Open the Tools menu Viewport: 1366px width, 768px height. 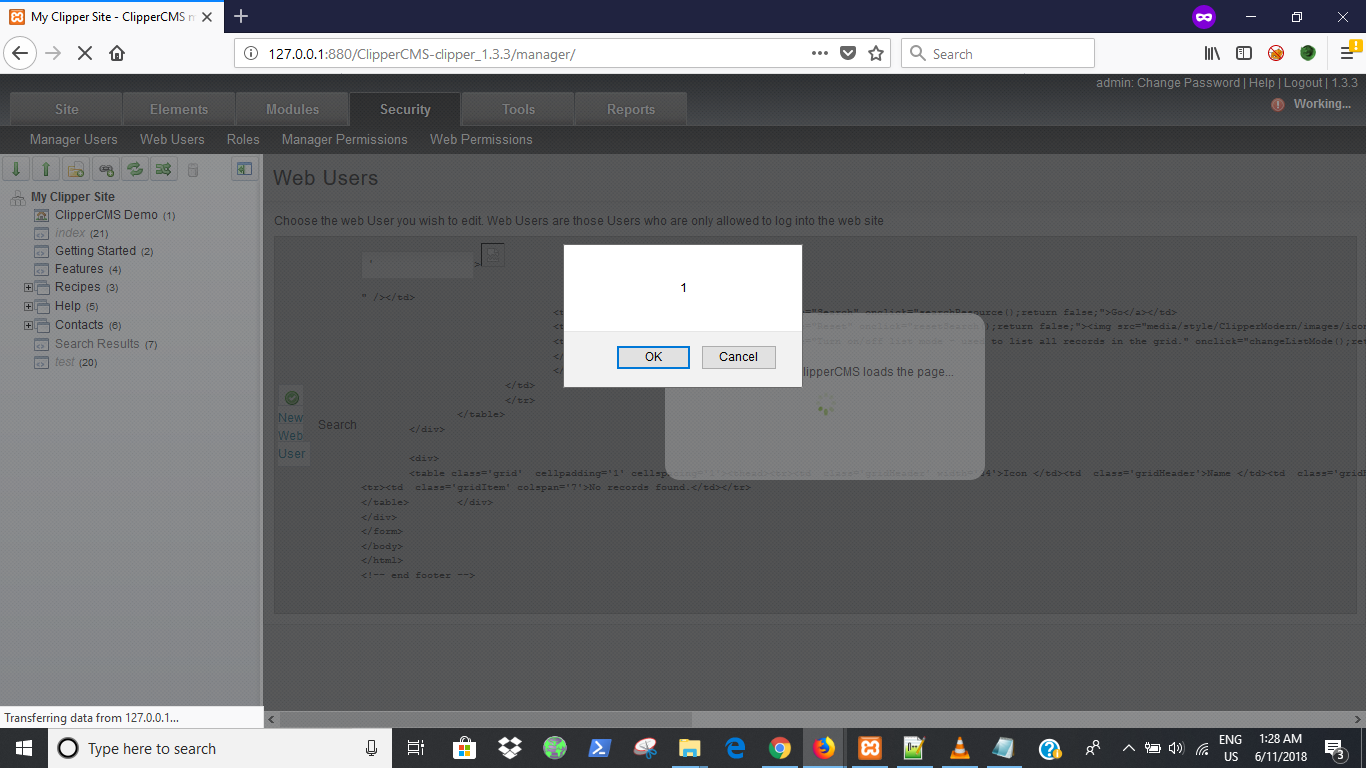point(517,108)
